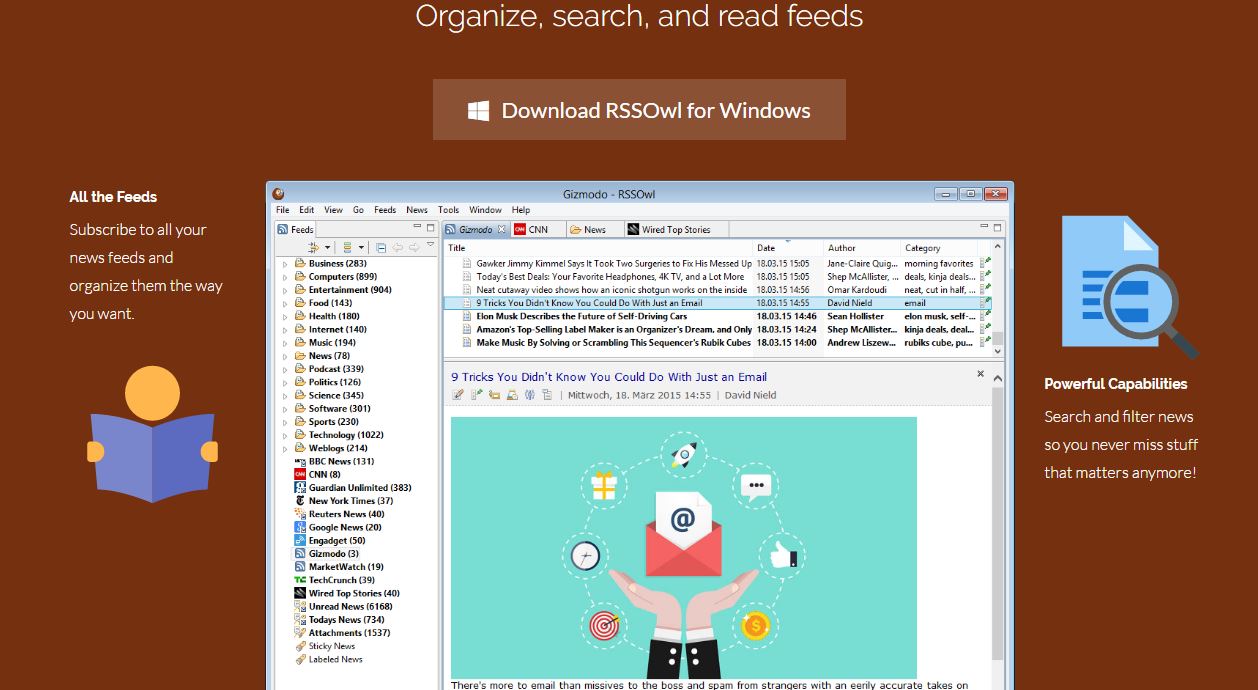This screenshot has width=1258, height=690.
Task: Open the Labeled News bin icon
Action: coord(300,659)
